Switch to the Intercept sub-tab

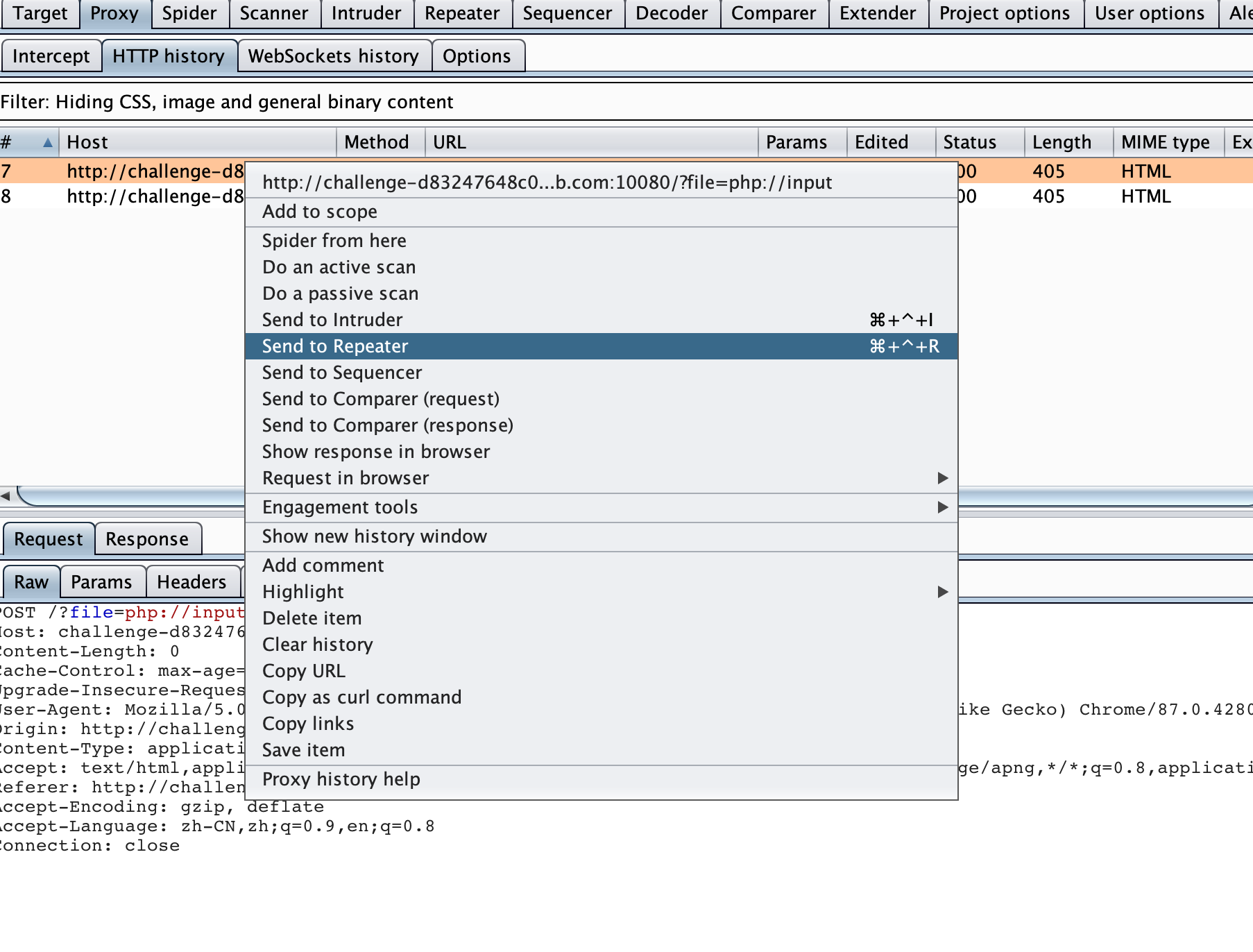[51, 56]
